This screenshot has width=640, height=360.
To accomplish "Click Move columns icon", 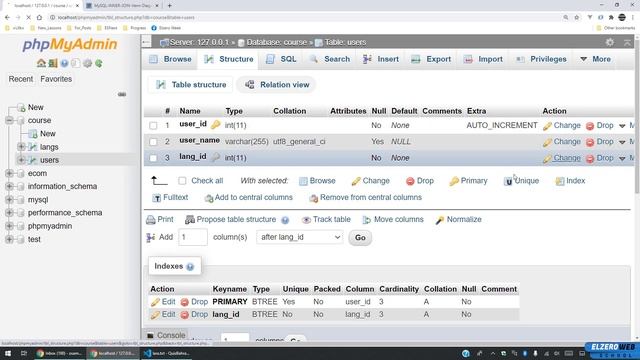I will tap(367, 220).
